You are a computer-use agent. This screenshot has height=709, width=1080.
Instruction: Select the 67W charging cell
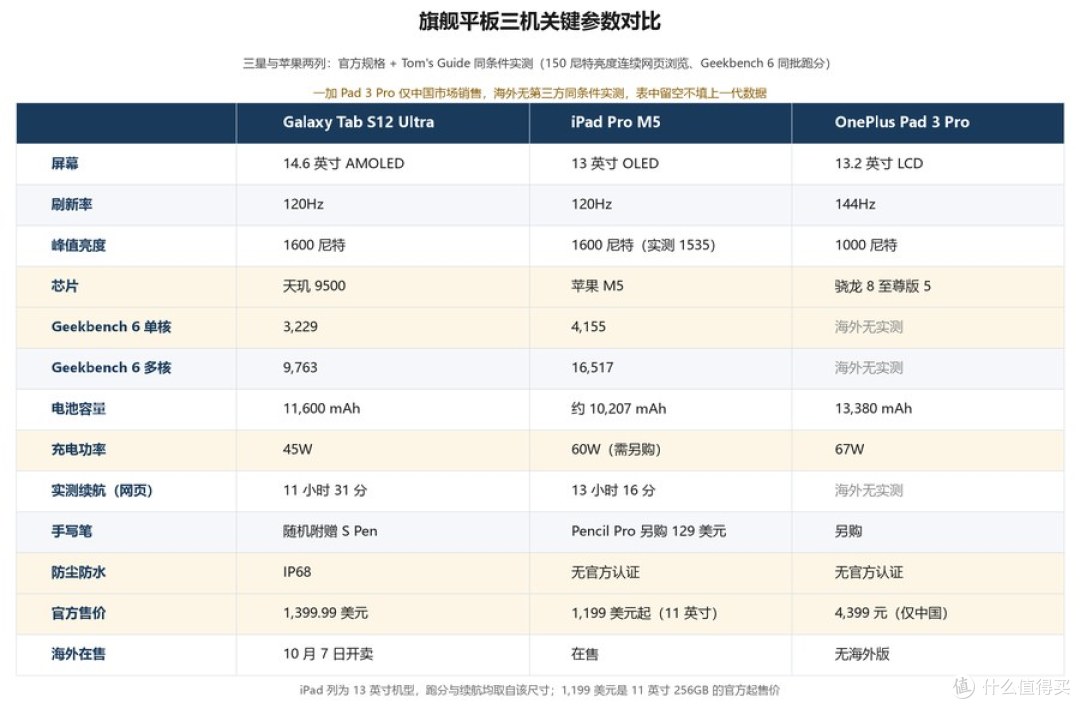click(x=849, y=449)
